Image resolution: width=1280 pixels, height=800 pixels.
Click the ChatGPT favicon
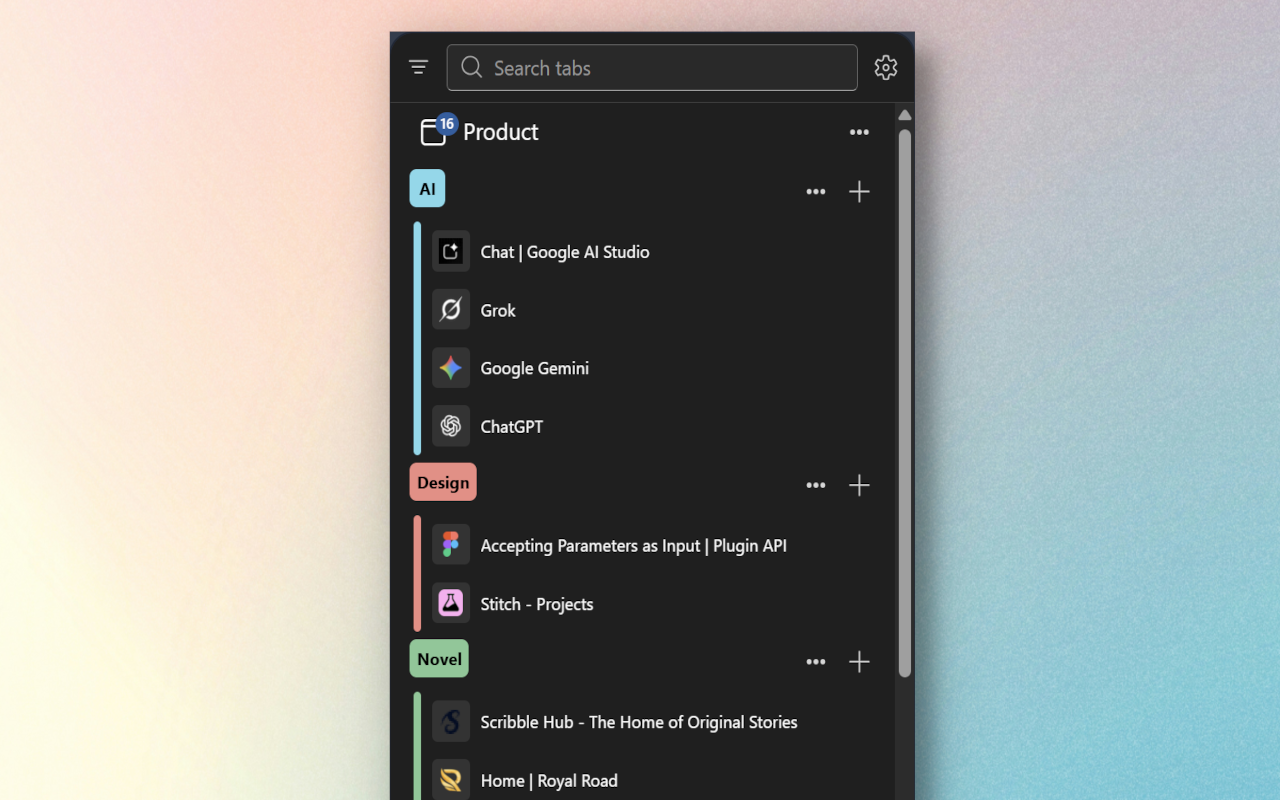[451, 425]
